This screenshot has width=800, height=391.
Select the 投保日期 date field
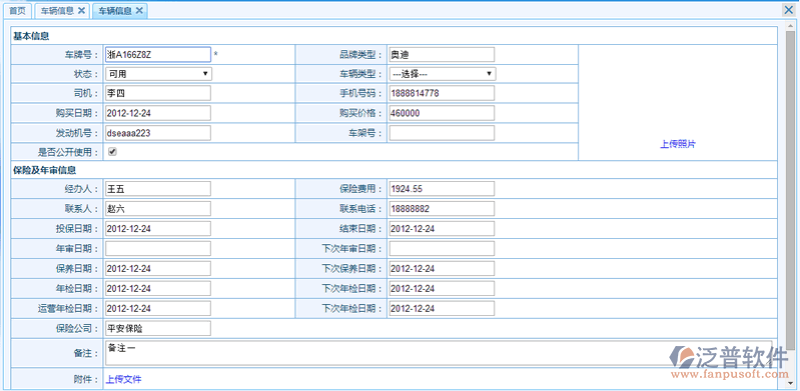point(158,229)
